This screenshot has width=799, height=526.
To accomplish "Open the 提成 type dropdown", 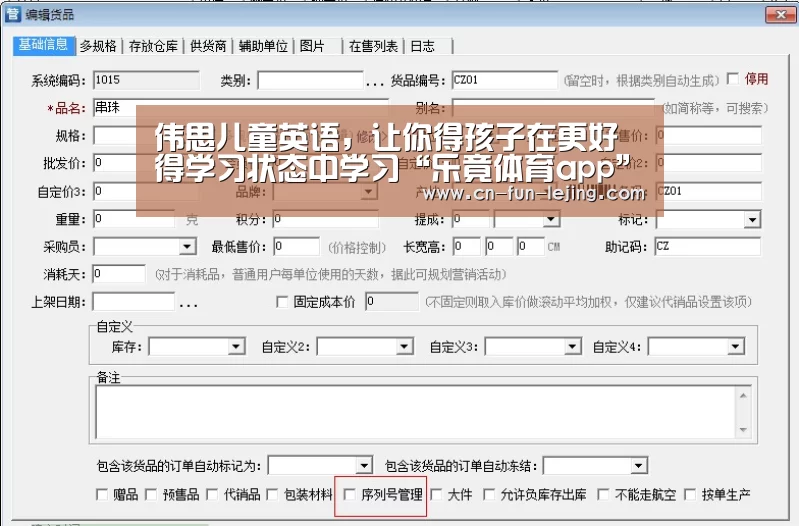I will click(550, 220).
